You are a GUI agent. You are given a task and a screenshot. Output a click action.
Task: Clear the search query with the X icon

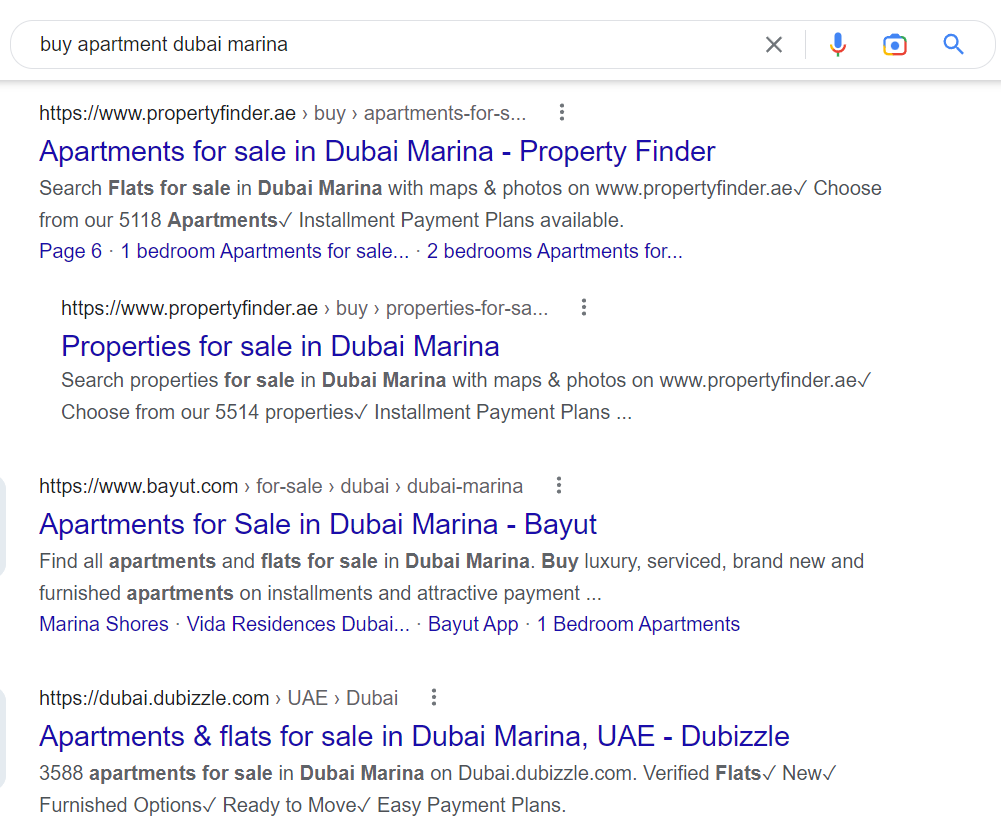774,44
